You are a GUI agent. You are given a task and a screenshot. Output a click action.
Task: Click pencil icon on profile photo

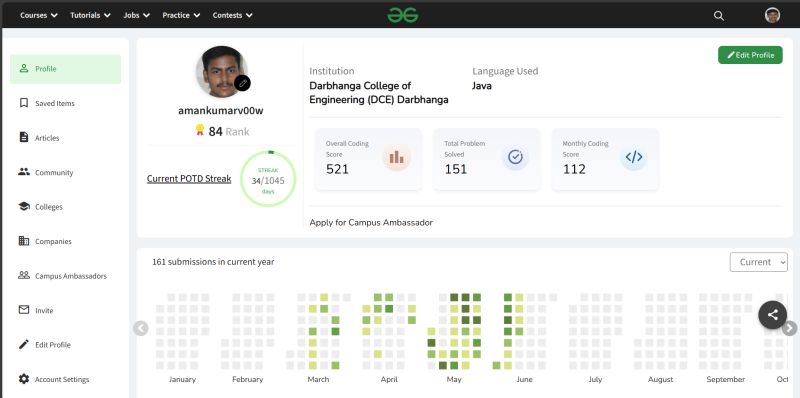point(242,82)
